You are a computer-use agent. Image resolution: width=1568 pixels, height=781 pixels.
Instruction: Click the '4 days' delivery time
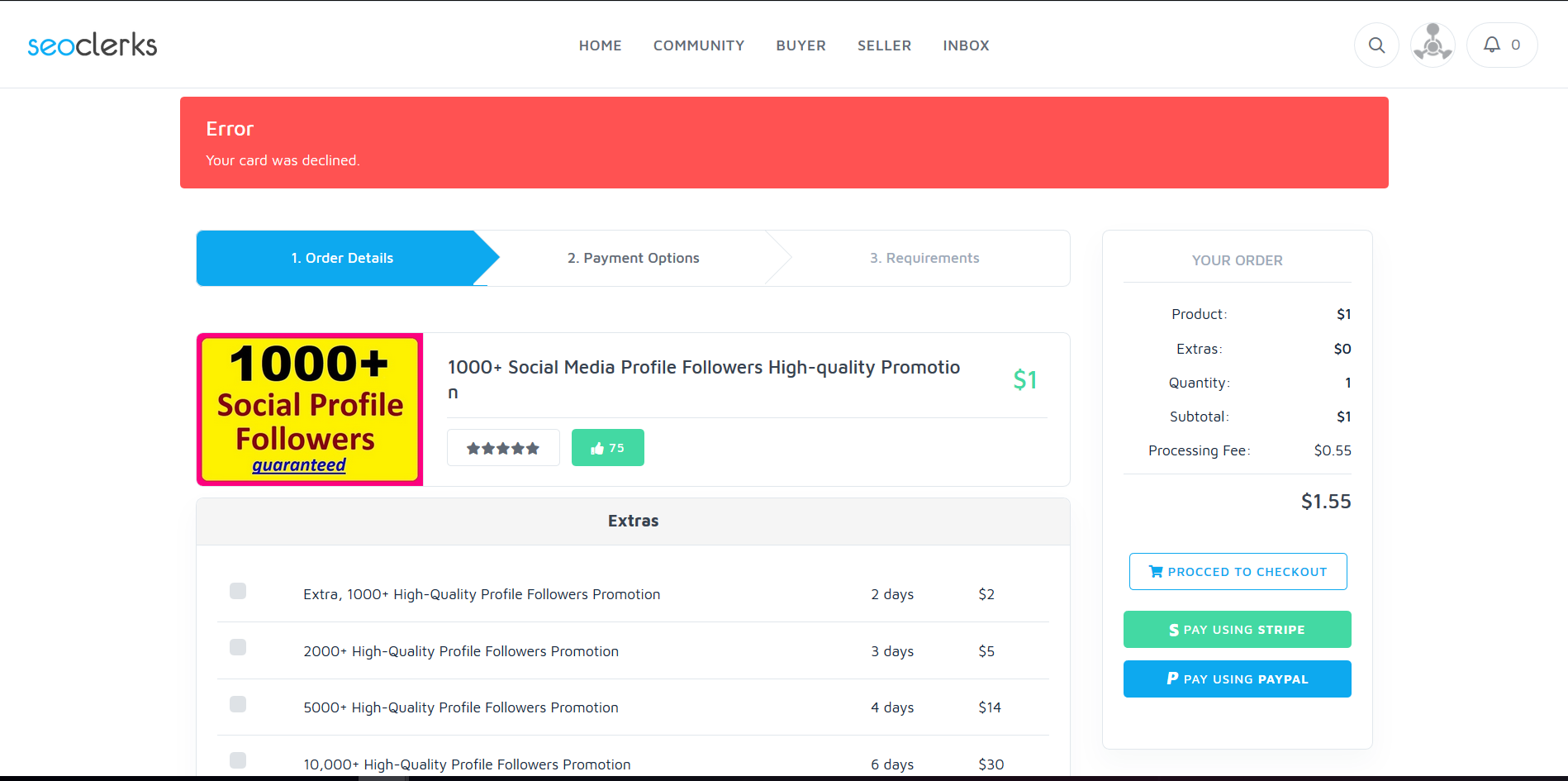tap(892, 707)
